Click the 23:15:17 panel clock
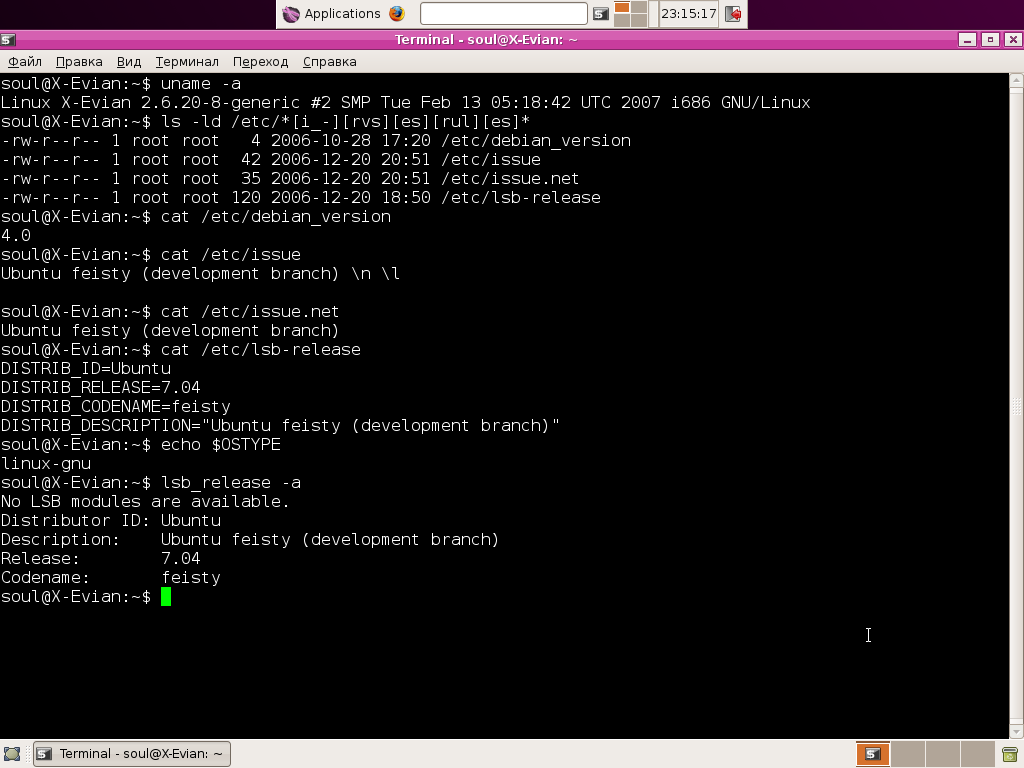1024x768 pixels. click(688, 14)
